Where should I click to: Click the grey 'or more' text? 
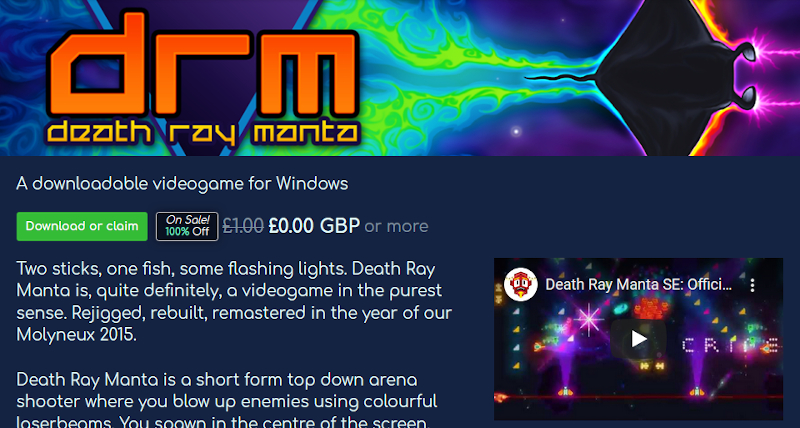point(396,226)
